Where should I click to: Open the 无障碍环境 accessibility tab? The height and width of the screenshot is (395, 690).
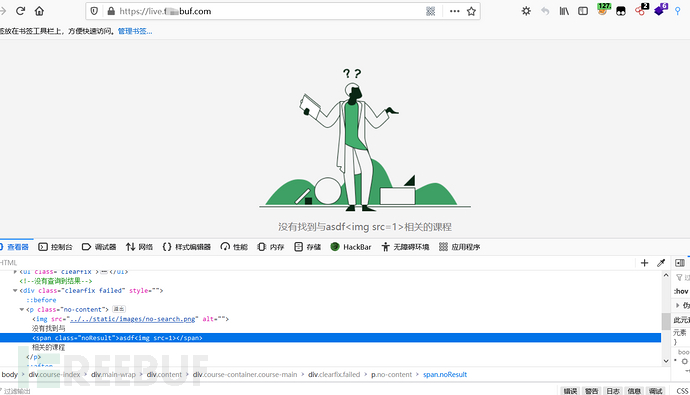point(405,247)
